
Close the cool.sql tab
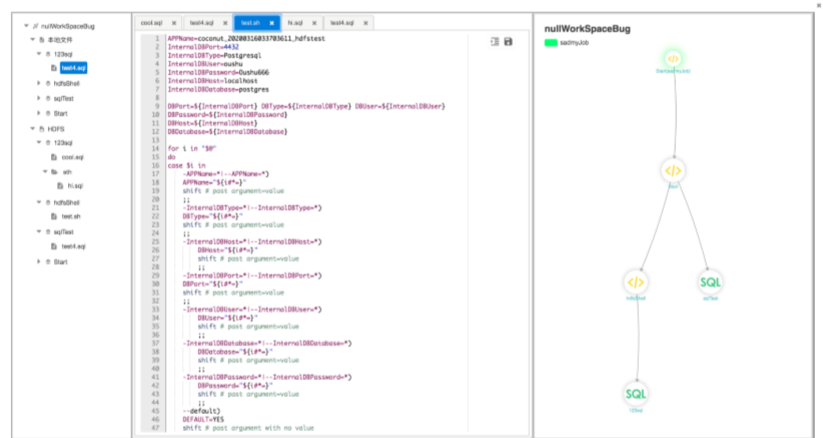174,21
